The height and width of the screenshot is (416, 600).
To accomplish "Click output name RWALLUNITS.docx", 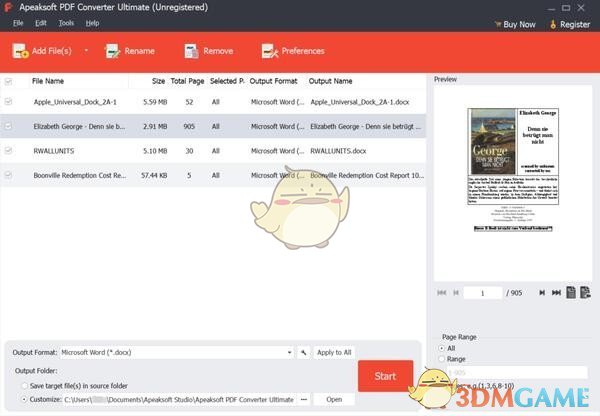I will (x=338, y=151).
